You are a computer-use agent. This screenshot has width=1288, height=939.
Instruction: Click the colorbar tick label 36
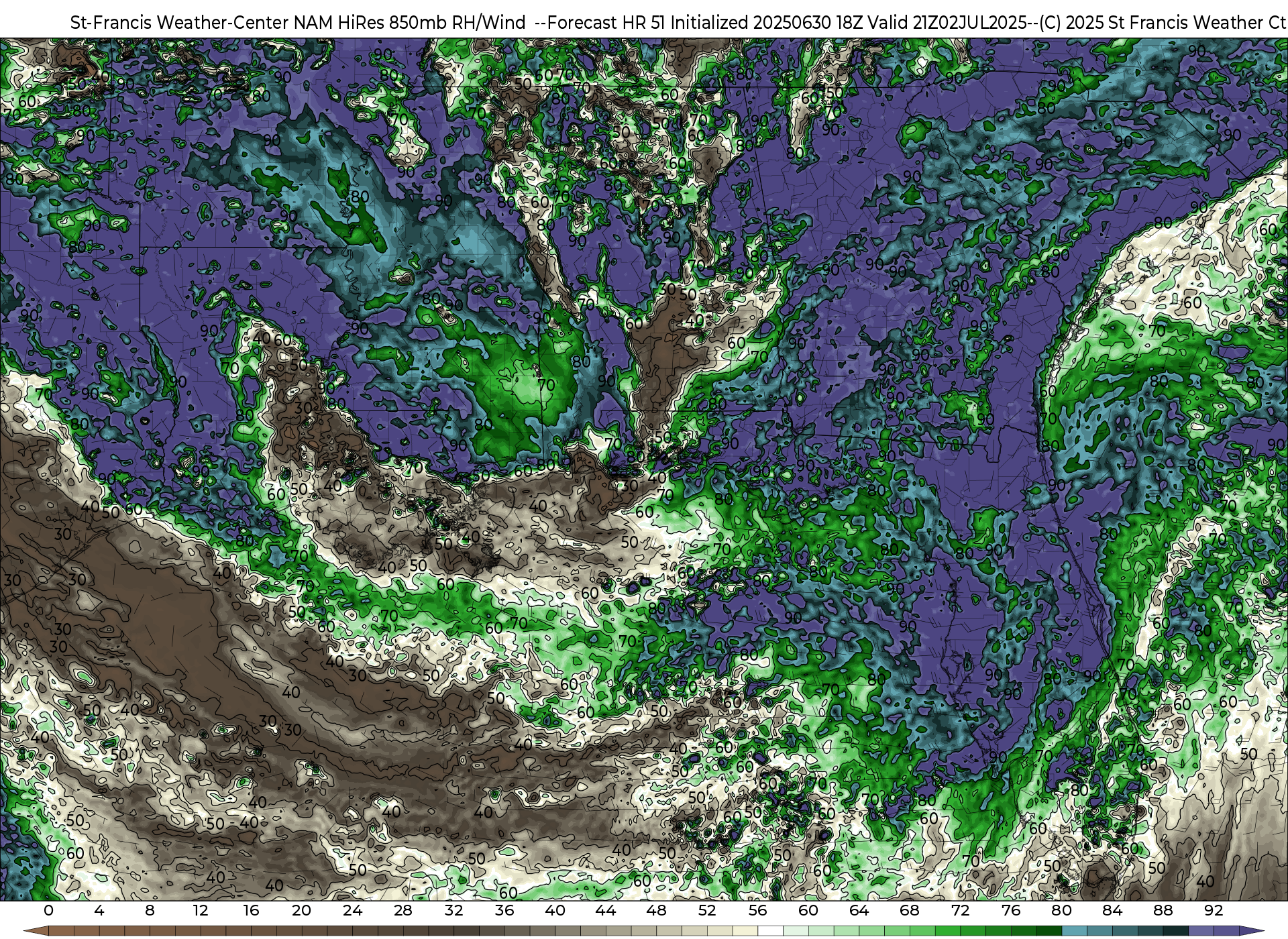pos(504,910)
